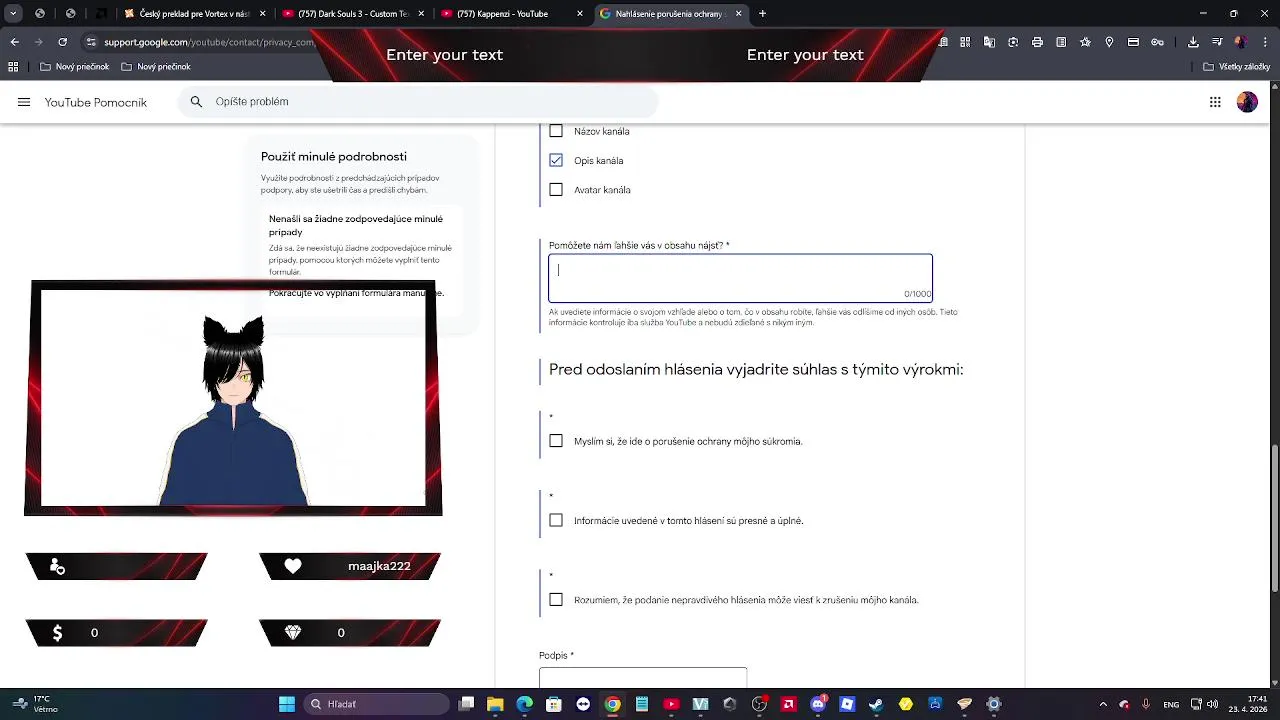Open the AMD software taskbar icon

click(789, 704)
